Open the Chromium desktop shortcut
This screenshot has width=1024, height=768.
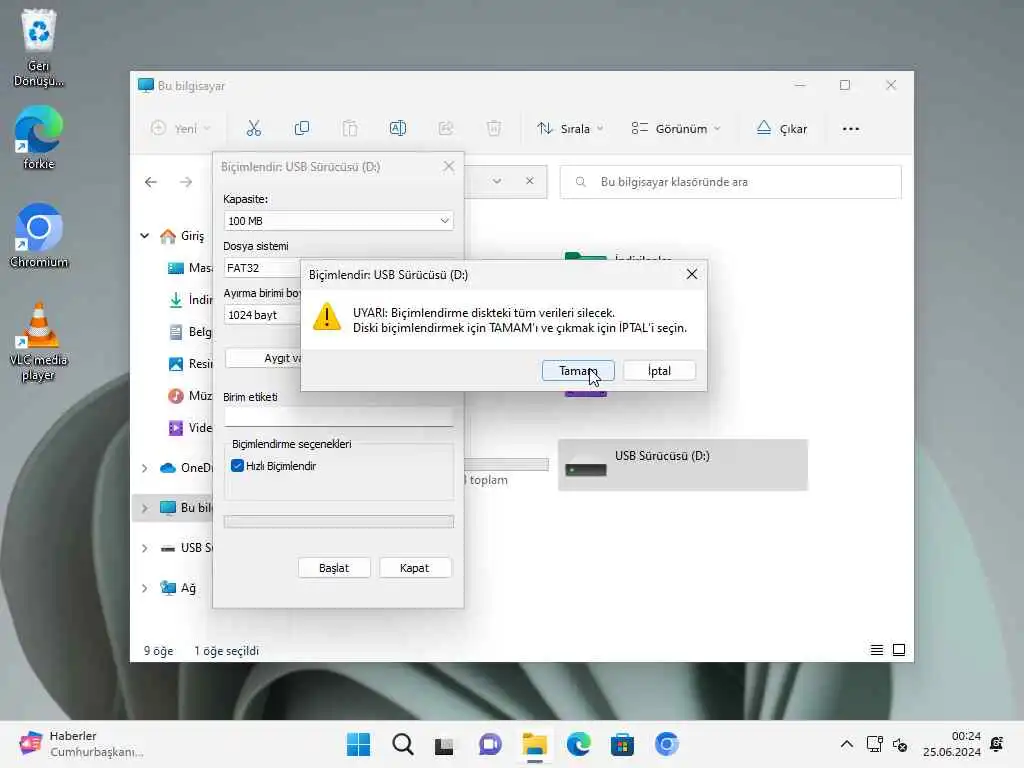(39, 236)
